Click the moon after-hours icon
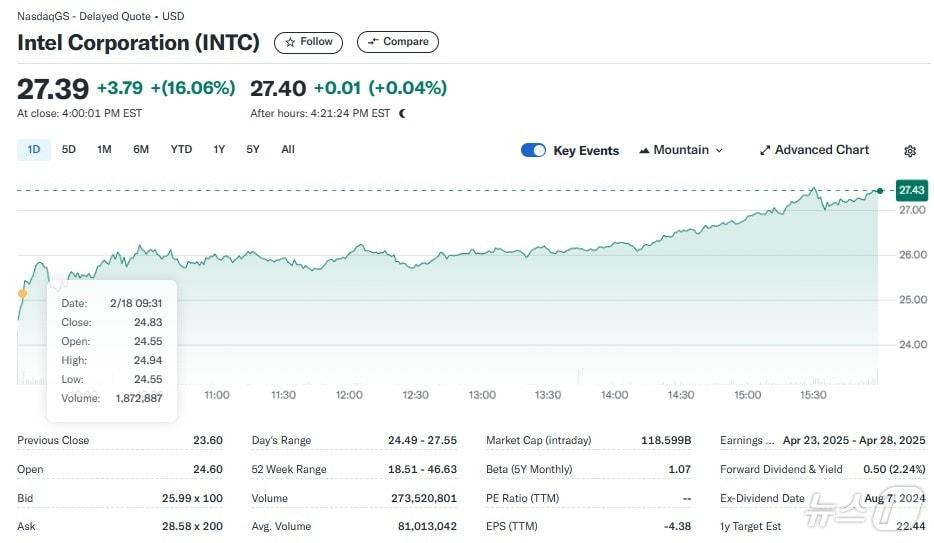Screen dimensions: 934x543 pos(402,114)
